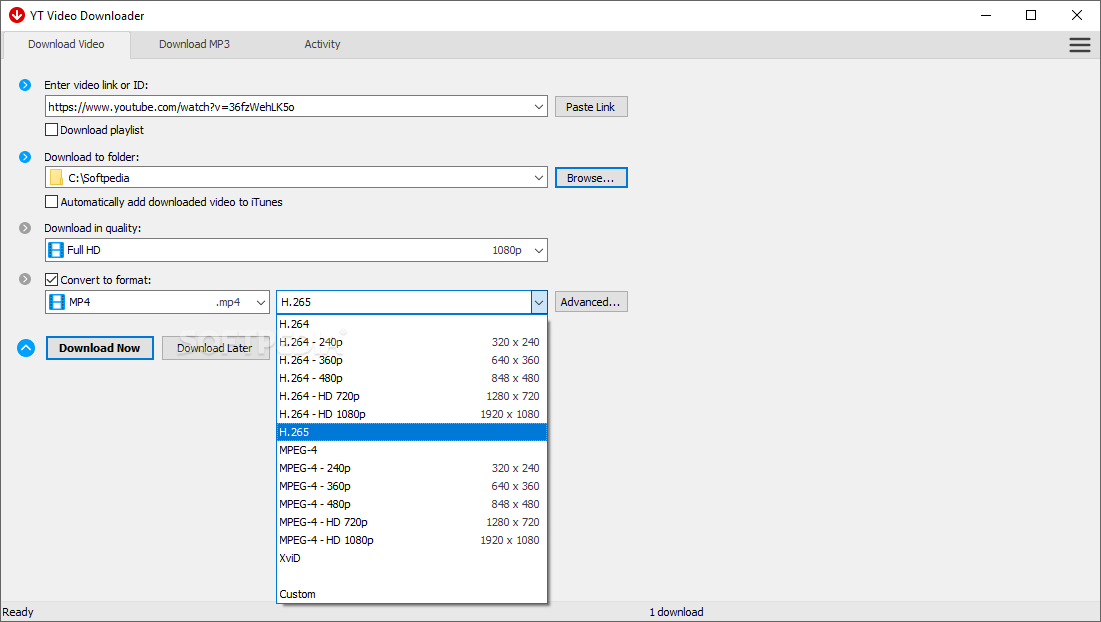Select H.264 - HD 1080p option

[x=411, y=414]
